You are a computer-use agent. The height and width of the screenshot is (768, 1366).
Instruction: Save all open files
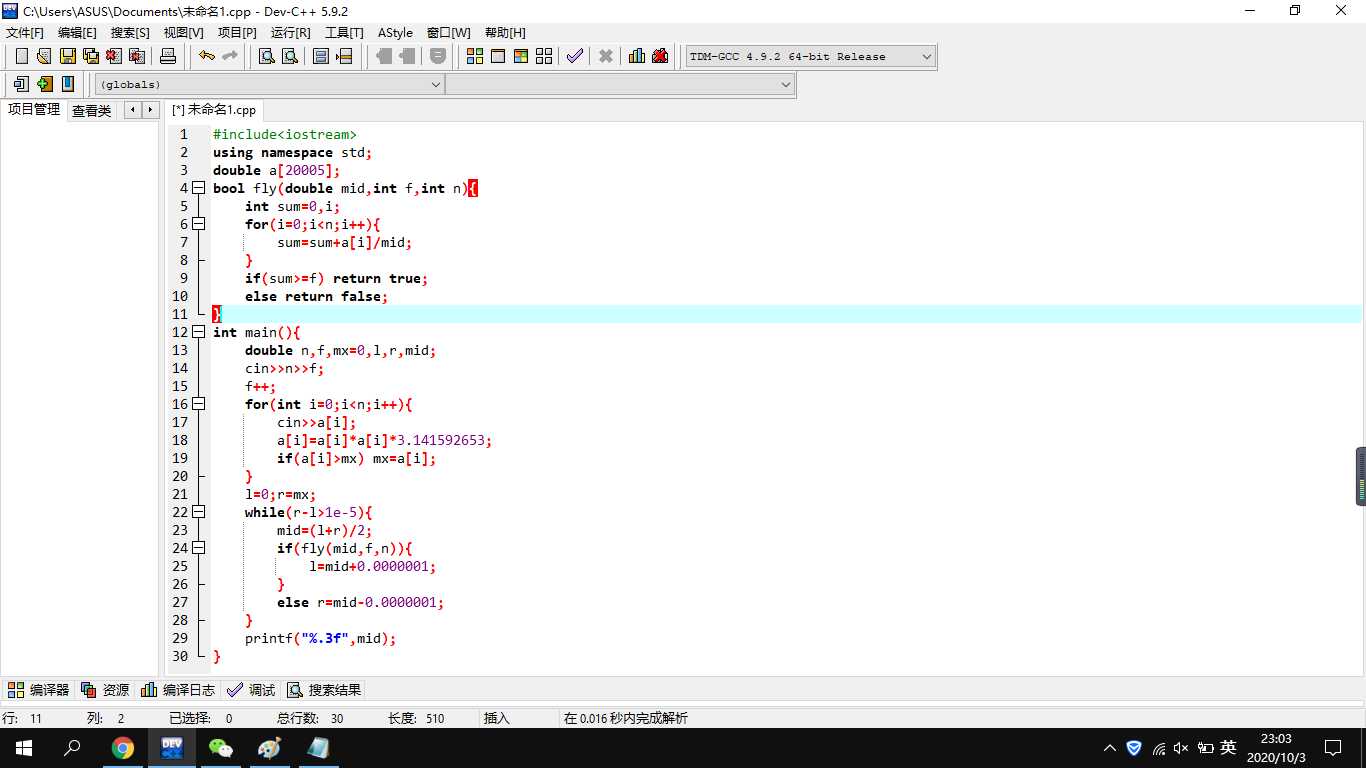(x=90, y=56)
